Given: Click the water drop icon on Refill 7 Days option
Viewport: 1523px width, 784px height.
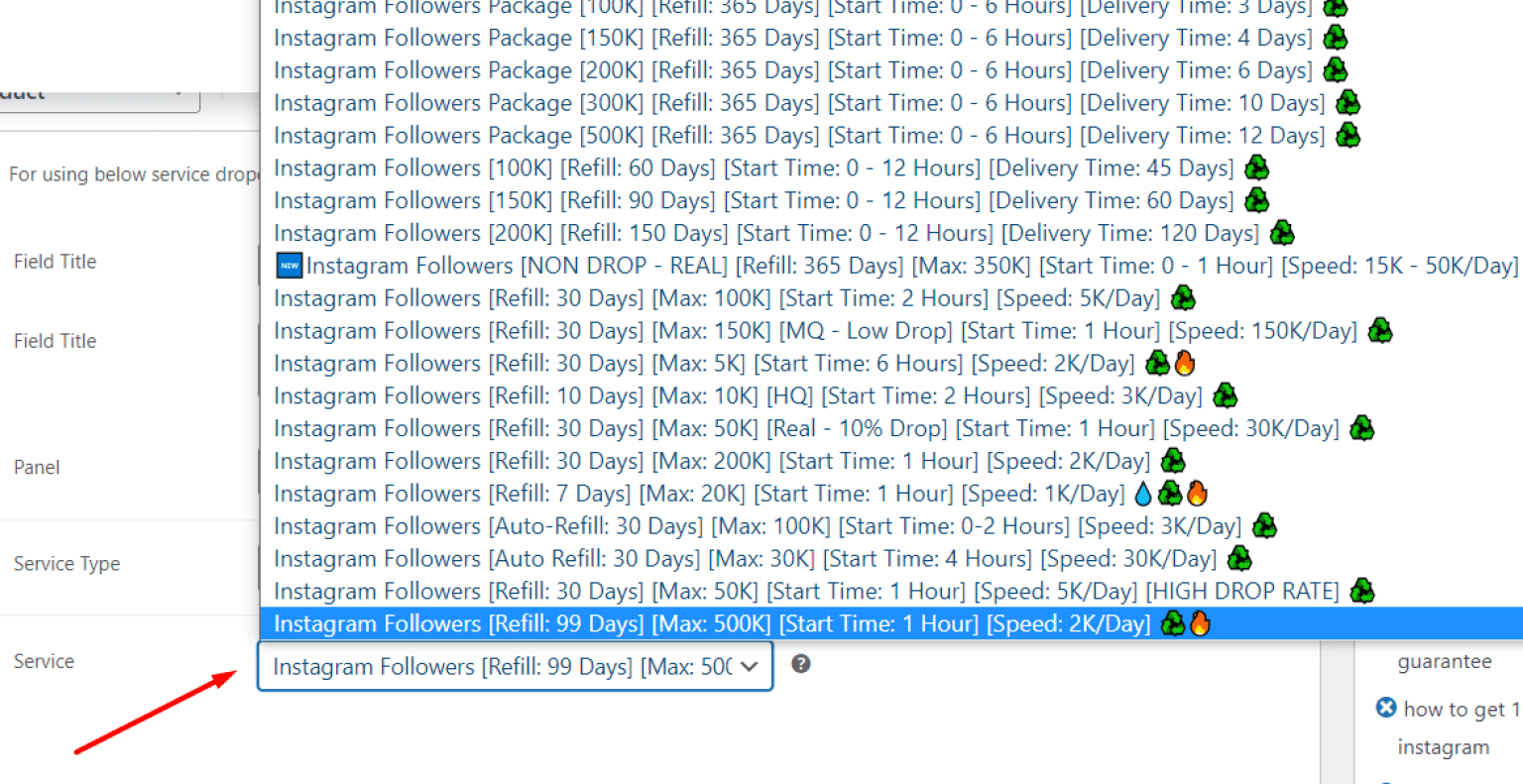Looking at the screenshot, I should 1143,494.
